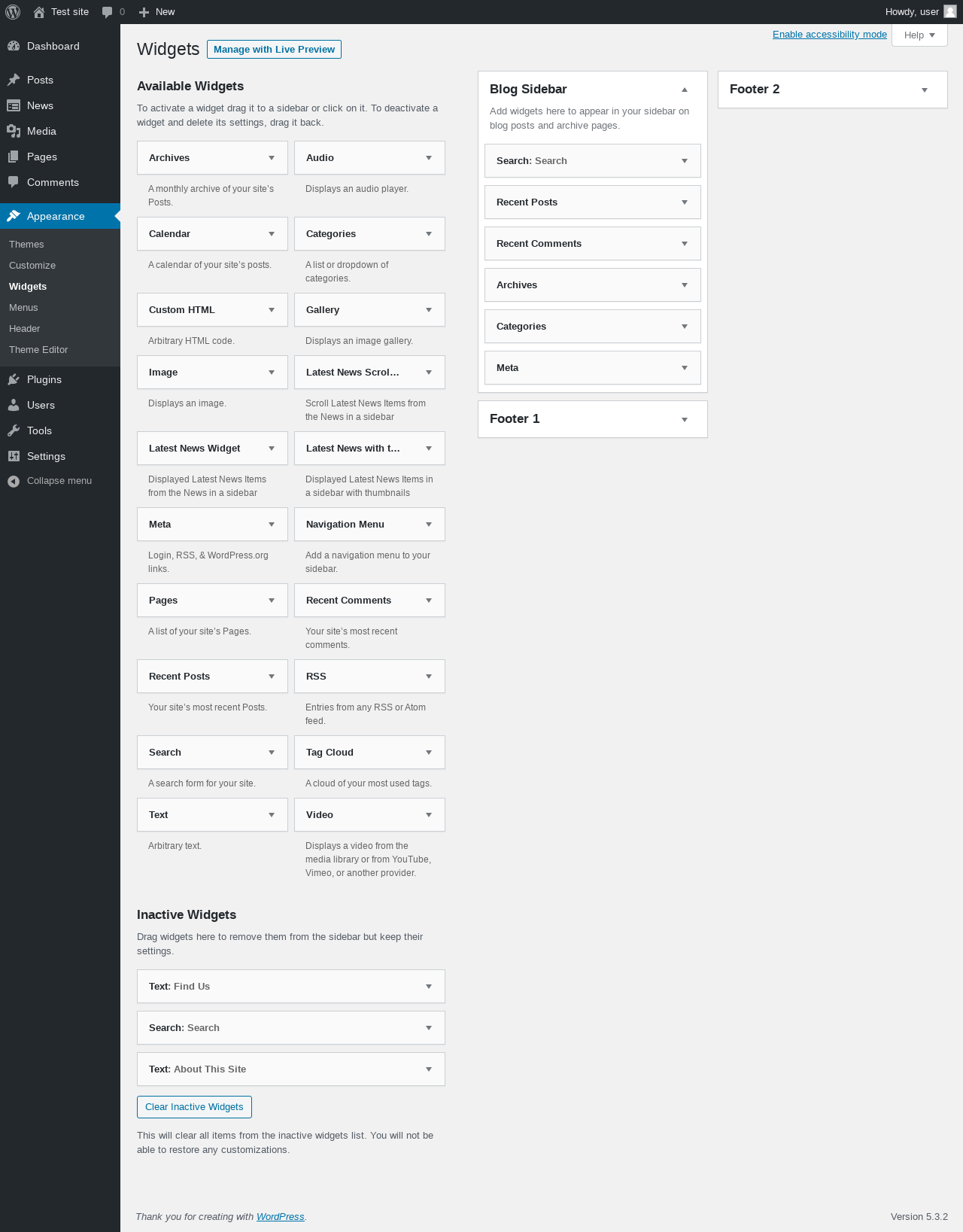Open Themes submenu item
963x1232 pixels.
pyautogui.click(x=26, y=245)
